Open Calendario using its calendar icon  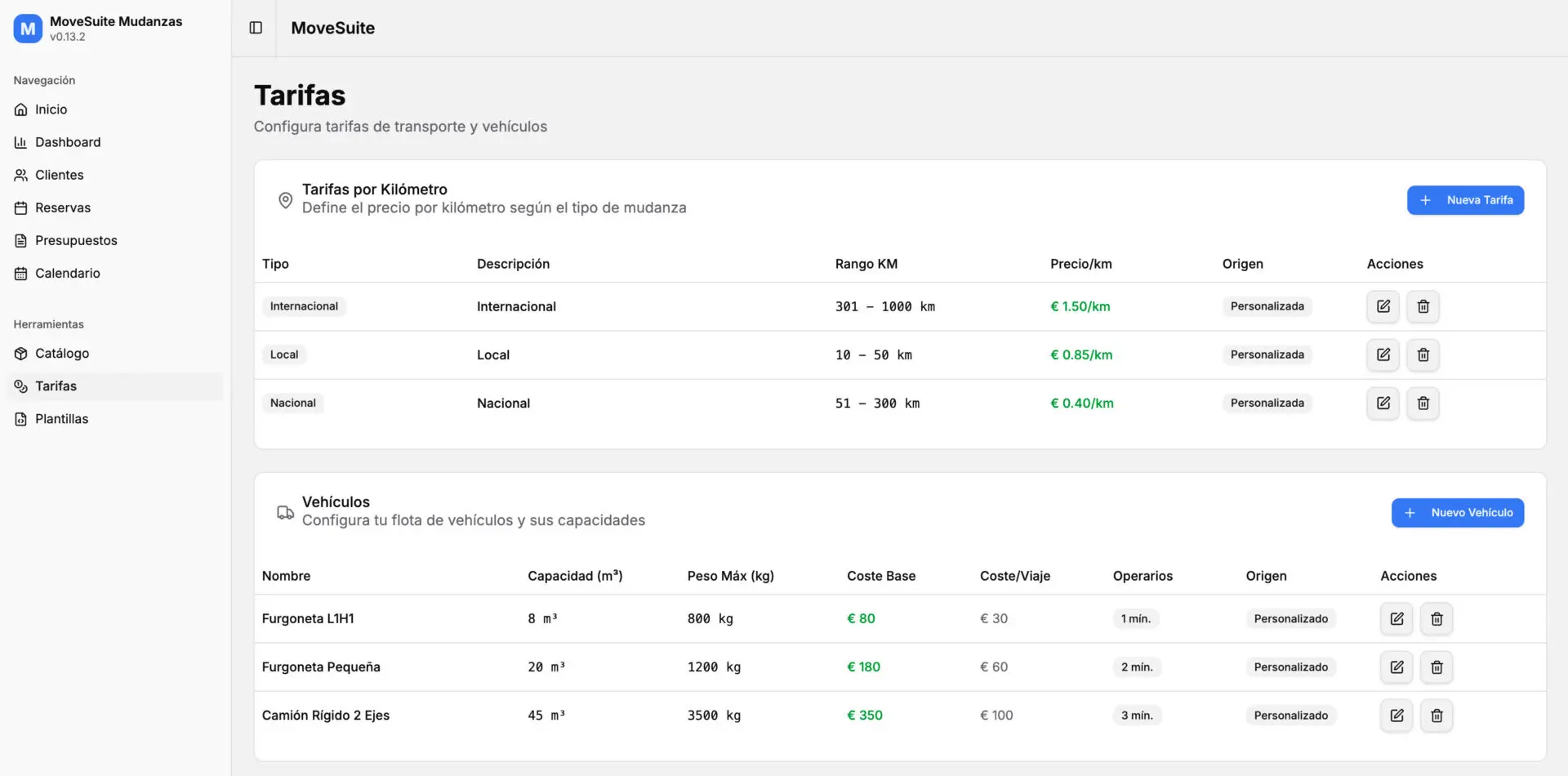point(20,273)
